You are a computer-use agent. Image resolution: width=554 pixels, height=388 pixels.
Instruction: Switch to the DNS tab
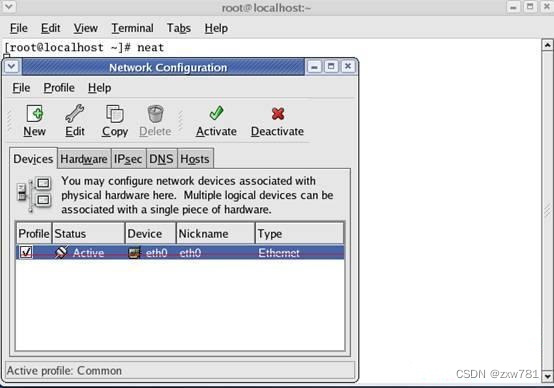pos(161,159)
